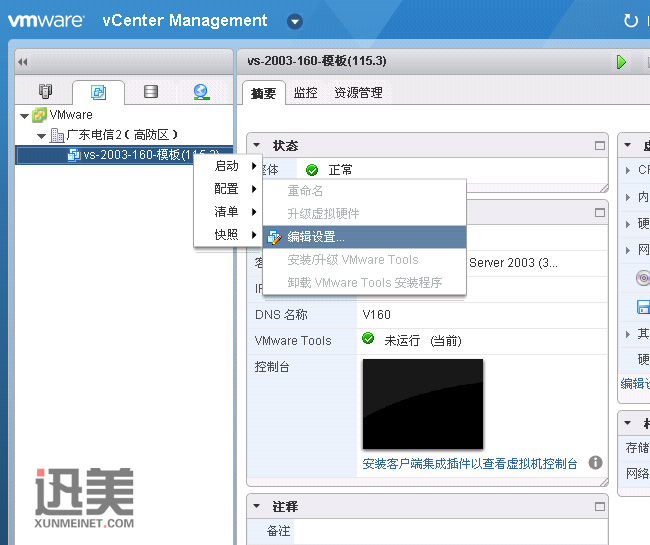Maximize the 状态 panel
Screen dimensions: 650x545
(x=599, y=146)
